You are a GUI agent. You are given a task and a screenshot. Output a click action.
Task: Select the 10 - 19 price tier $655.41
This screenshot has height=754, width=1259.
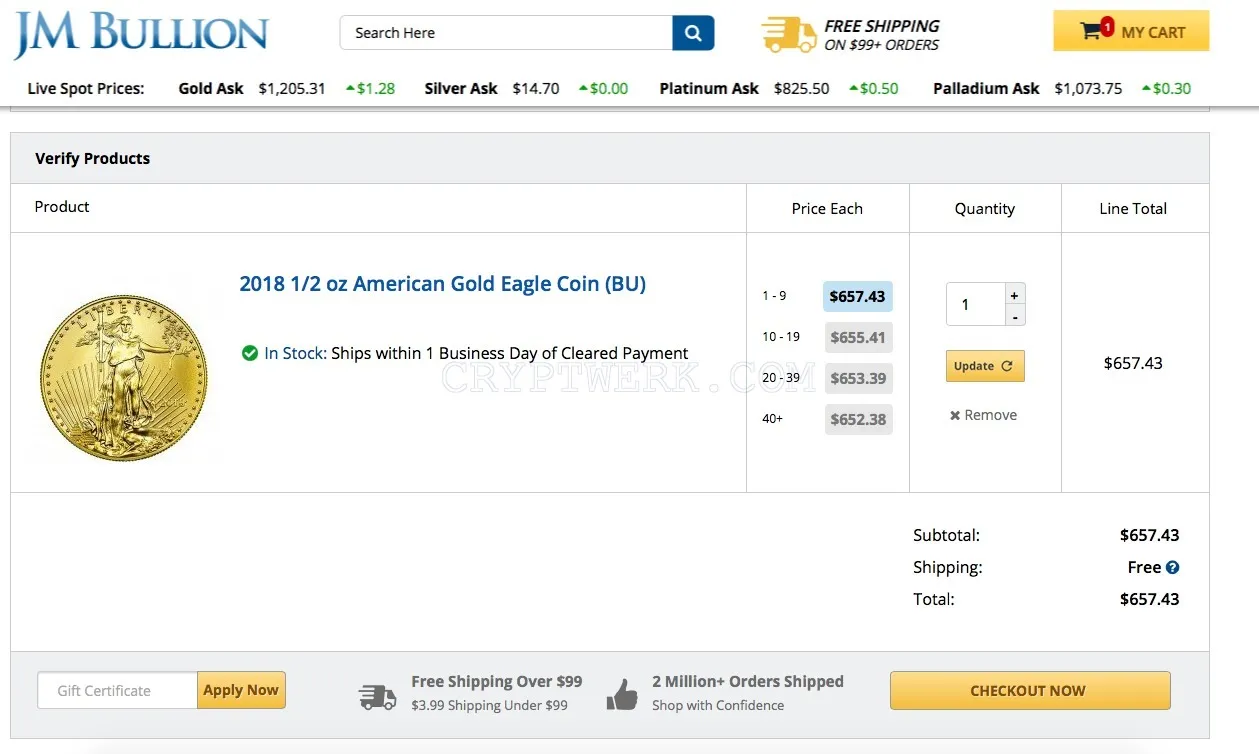point(857,338)
